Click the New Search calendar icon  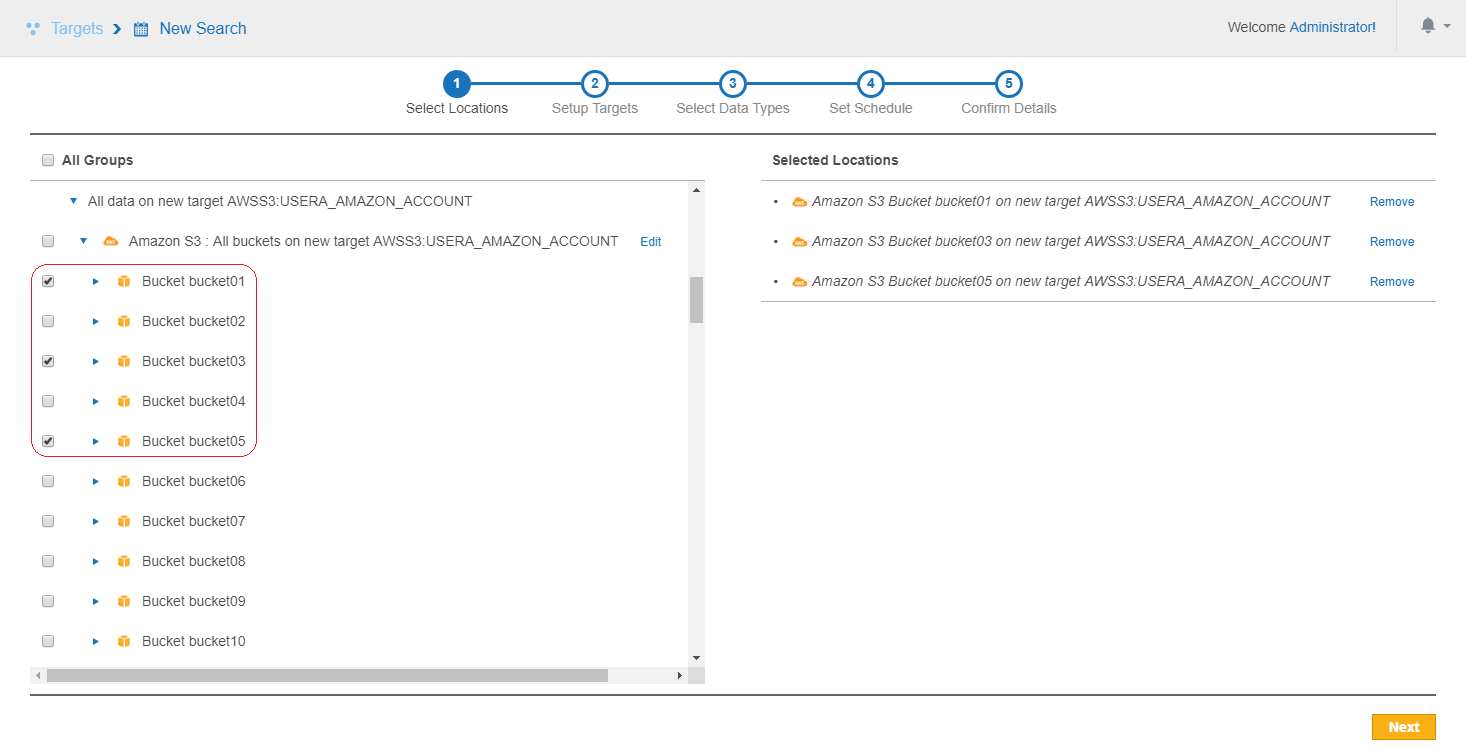(x=141, y=29)
